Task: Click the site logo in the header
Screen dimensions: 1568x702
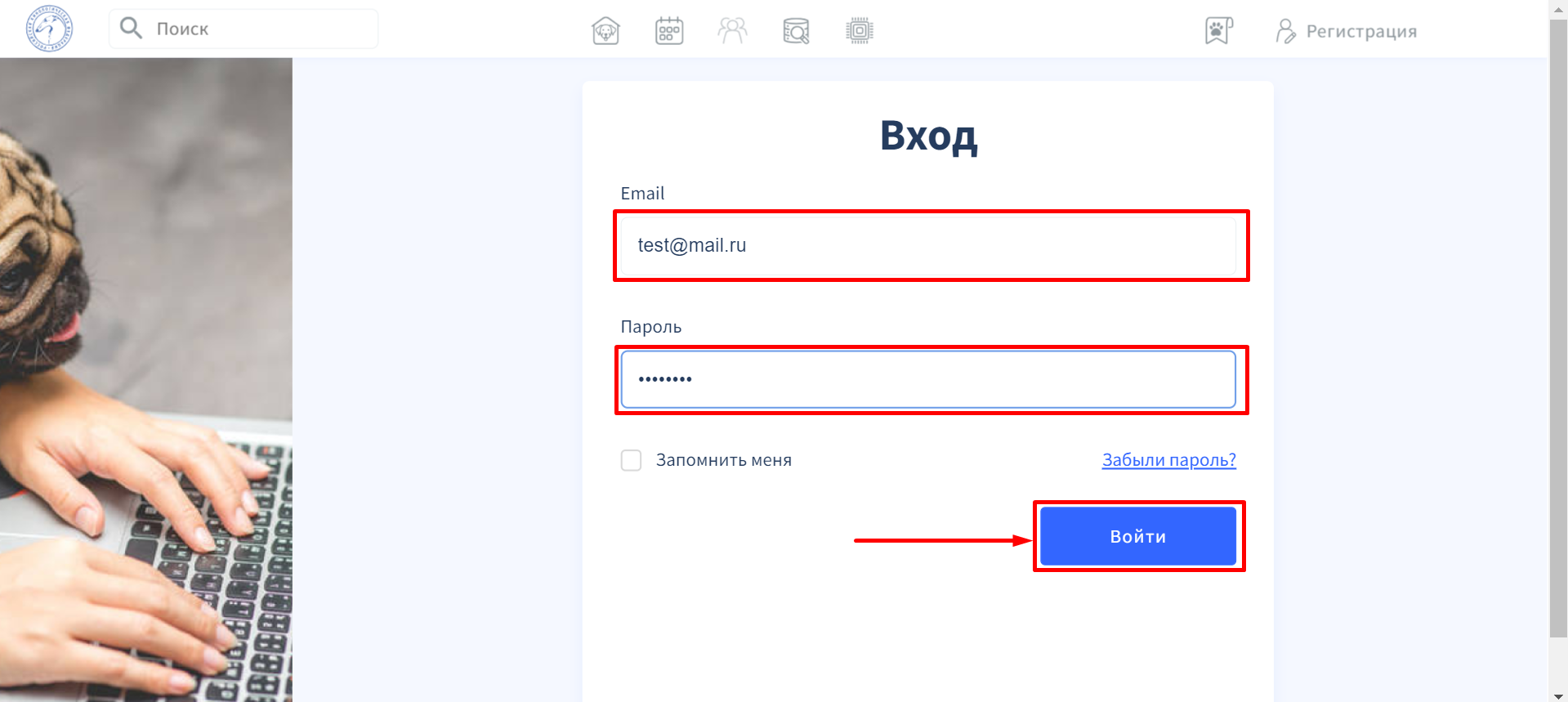Action: click(x=49, y=29)
